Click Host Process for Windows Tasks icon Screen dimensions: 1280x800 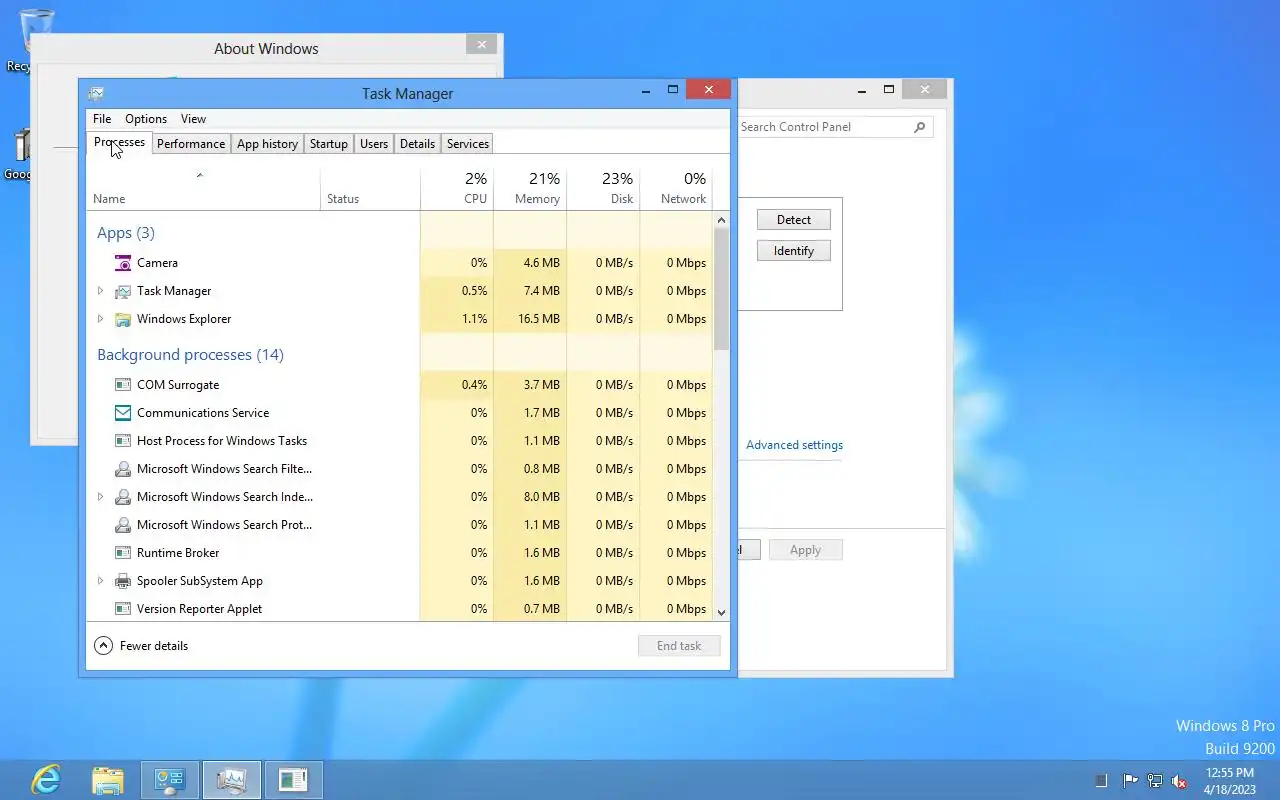[x=122, y=441]
